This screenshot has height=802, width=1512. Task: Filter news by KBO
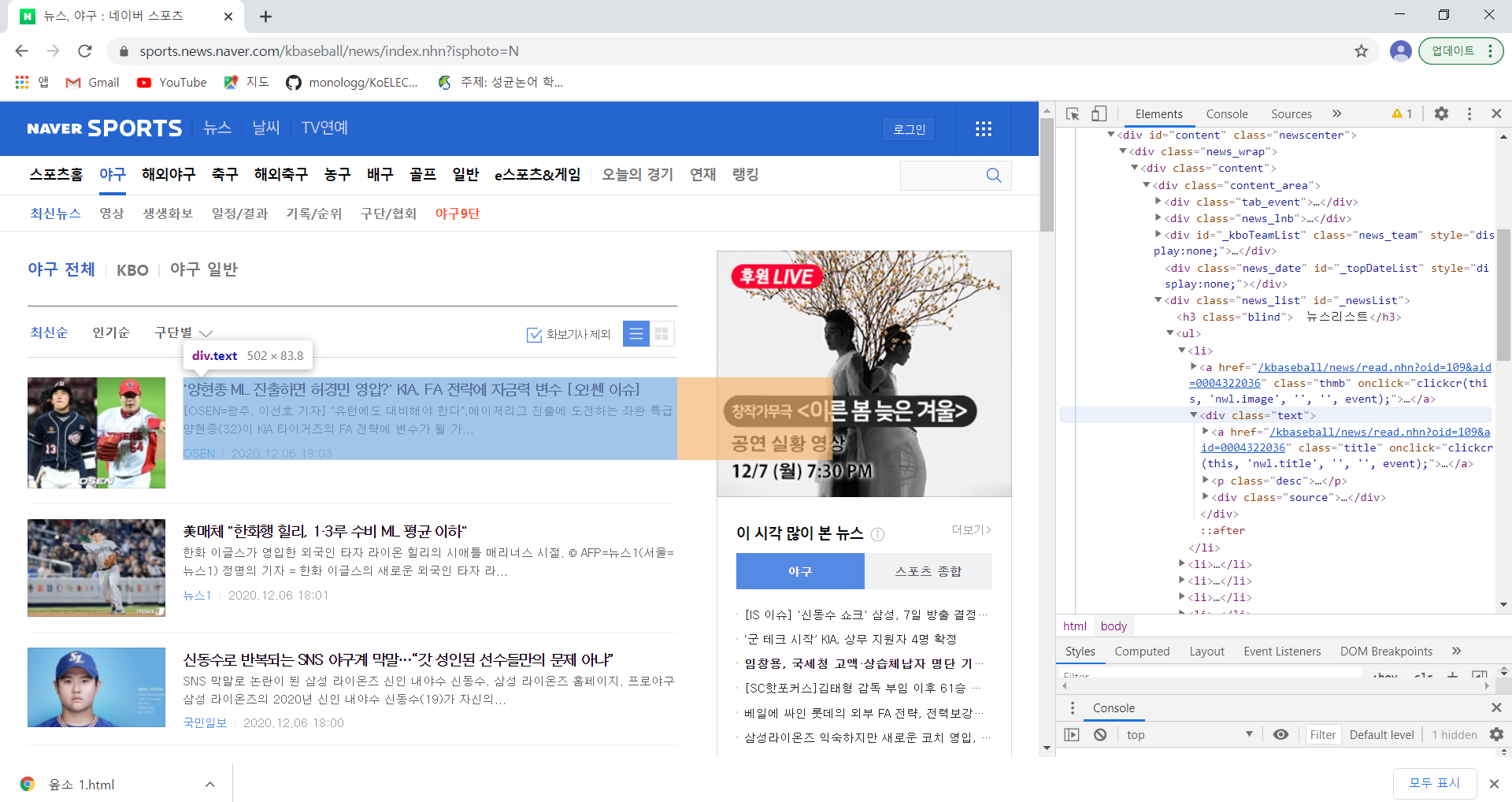[132, 270]
